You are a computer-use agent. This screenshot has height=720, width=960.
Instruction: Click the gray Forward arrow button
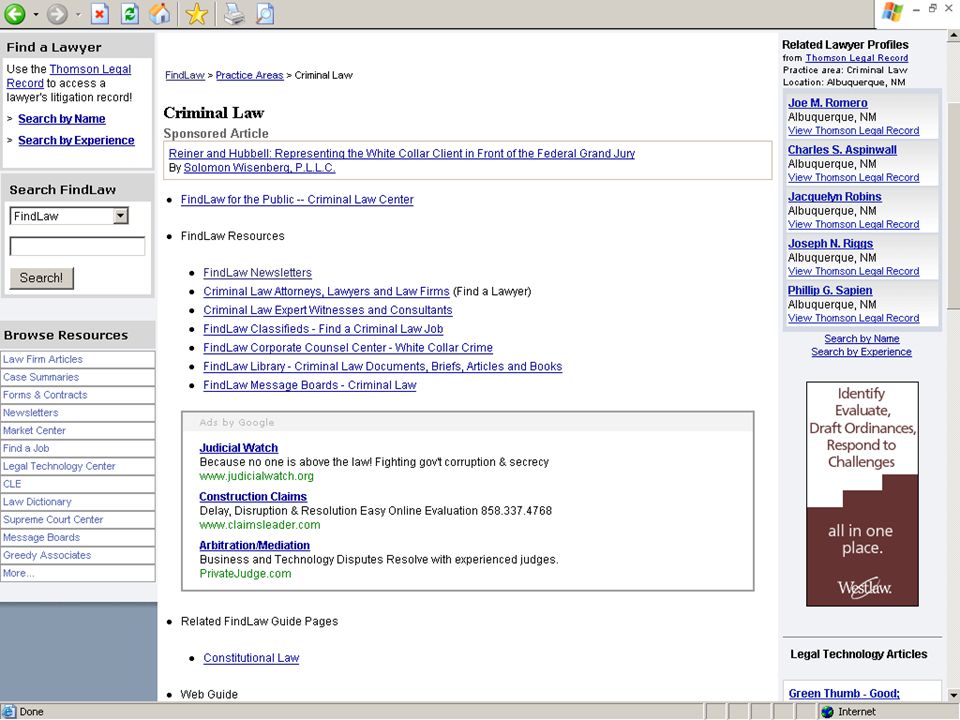point(57,13)
